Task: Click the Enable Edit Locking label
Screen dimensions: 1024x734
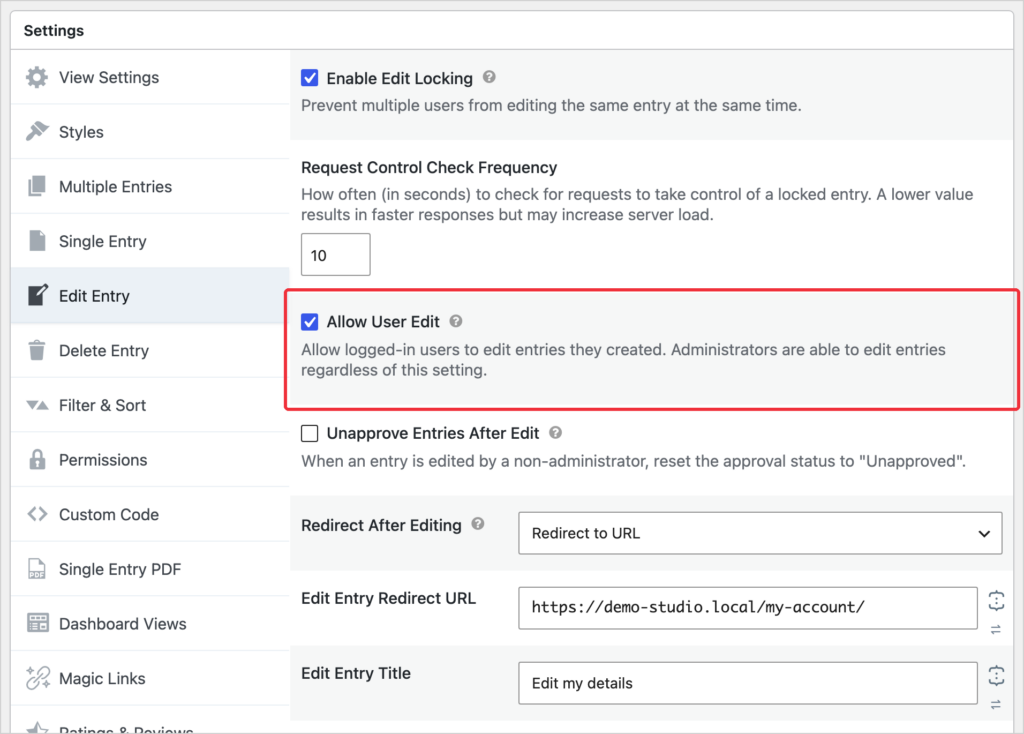Action: [x=400, y=78]
